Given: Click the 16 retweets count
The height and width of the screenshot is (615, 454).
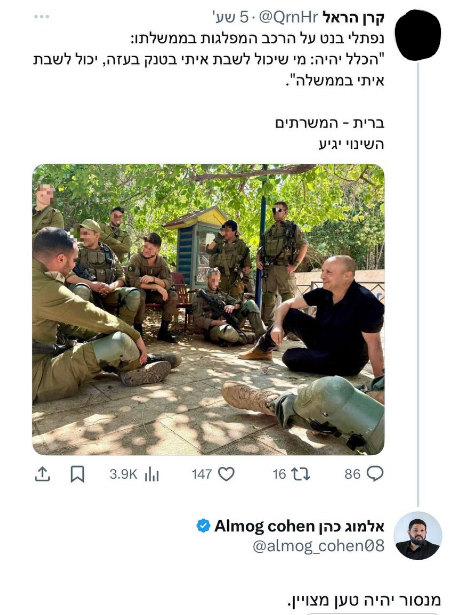Looking at the screenshot, I should pos(279,474).
